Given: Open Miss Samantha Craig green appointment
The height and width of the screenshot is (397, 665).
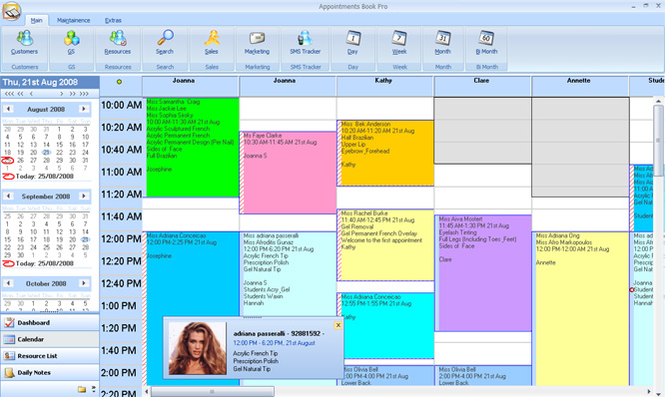Looking at the screenshot, I should point(192,148).
